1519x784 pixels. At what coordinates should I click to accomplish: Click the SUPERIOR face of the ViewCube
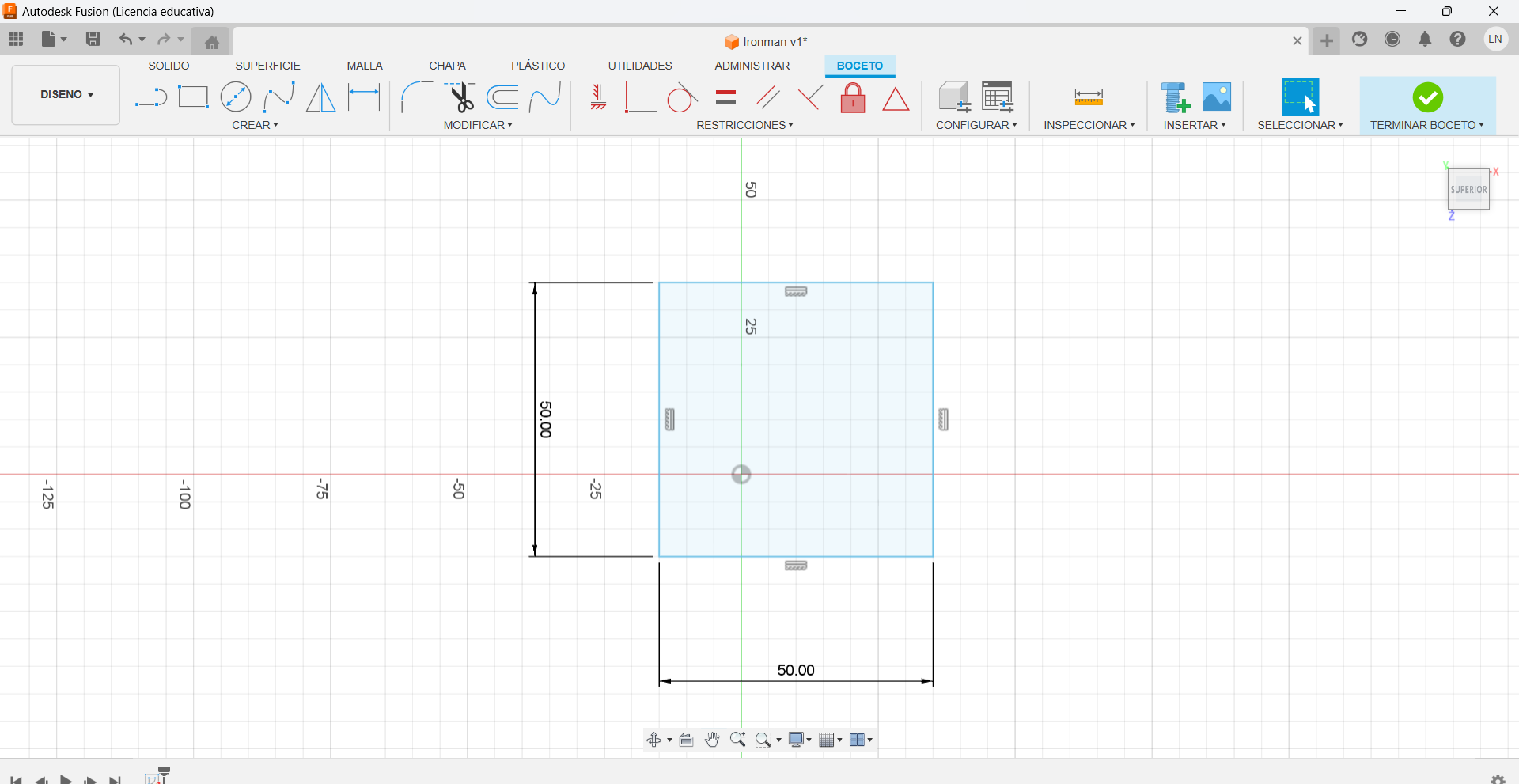(x=1468, y=189)
